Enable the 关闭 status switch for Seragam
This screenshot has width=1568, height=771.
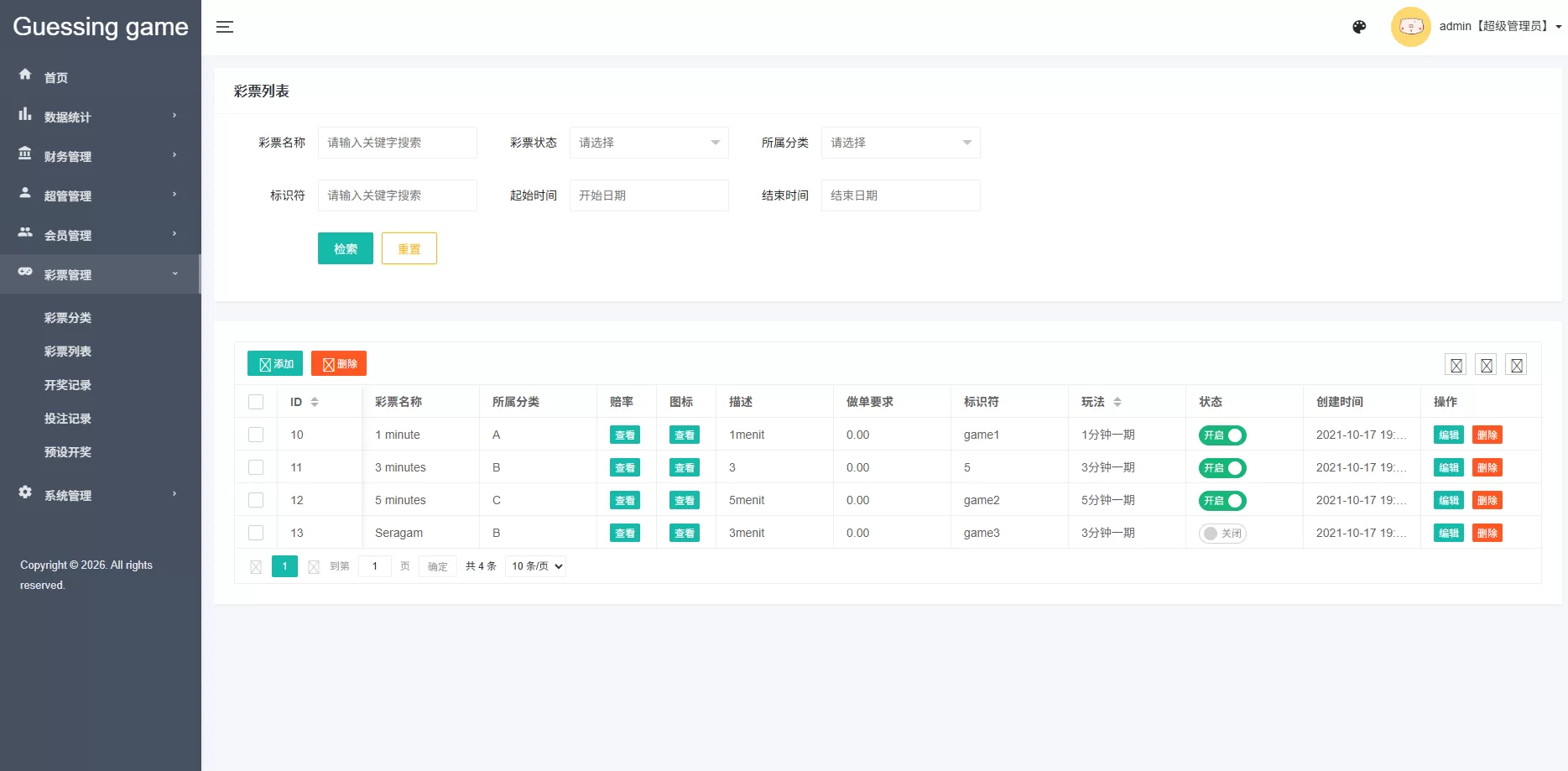point(1222,533)
